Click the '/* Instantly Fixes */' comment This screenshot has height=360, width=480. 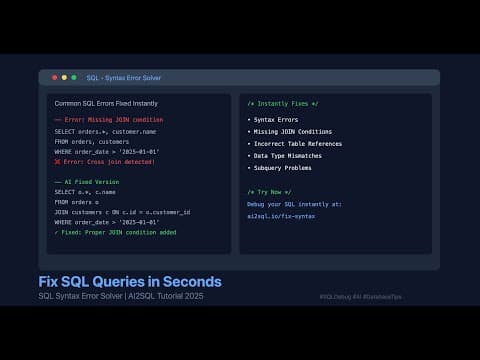click(x=283, y=104)
